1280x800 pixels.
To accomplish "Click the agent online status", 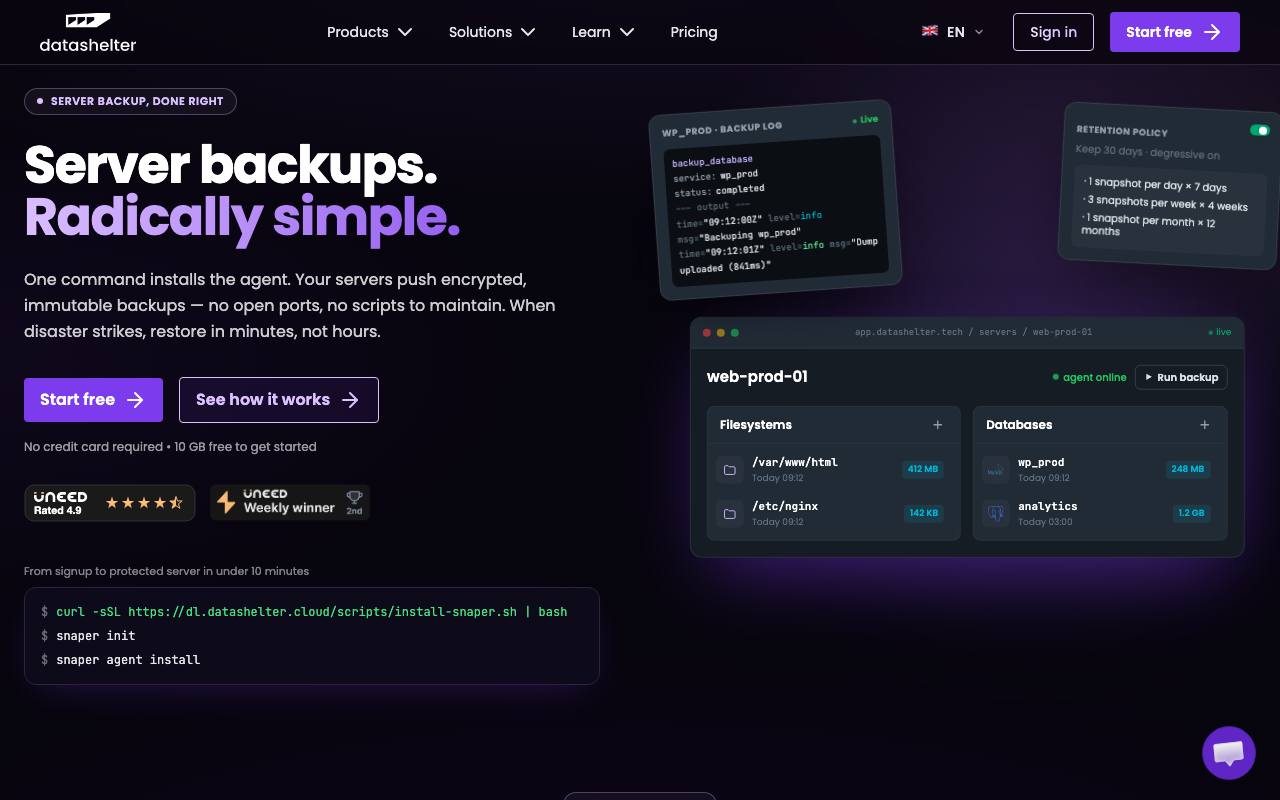I will (x=1089, y=377).
